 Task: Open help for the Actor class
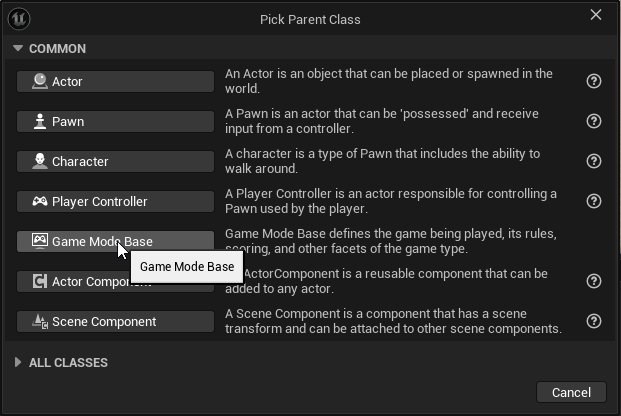594,81
